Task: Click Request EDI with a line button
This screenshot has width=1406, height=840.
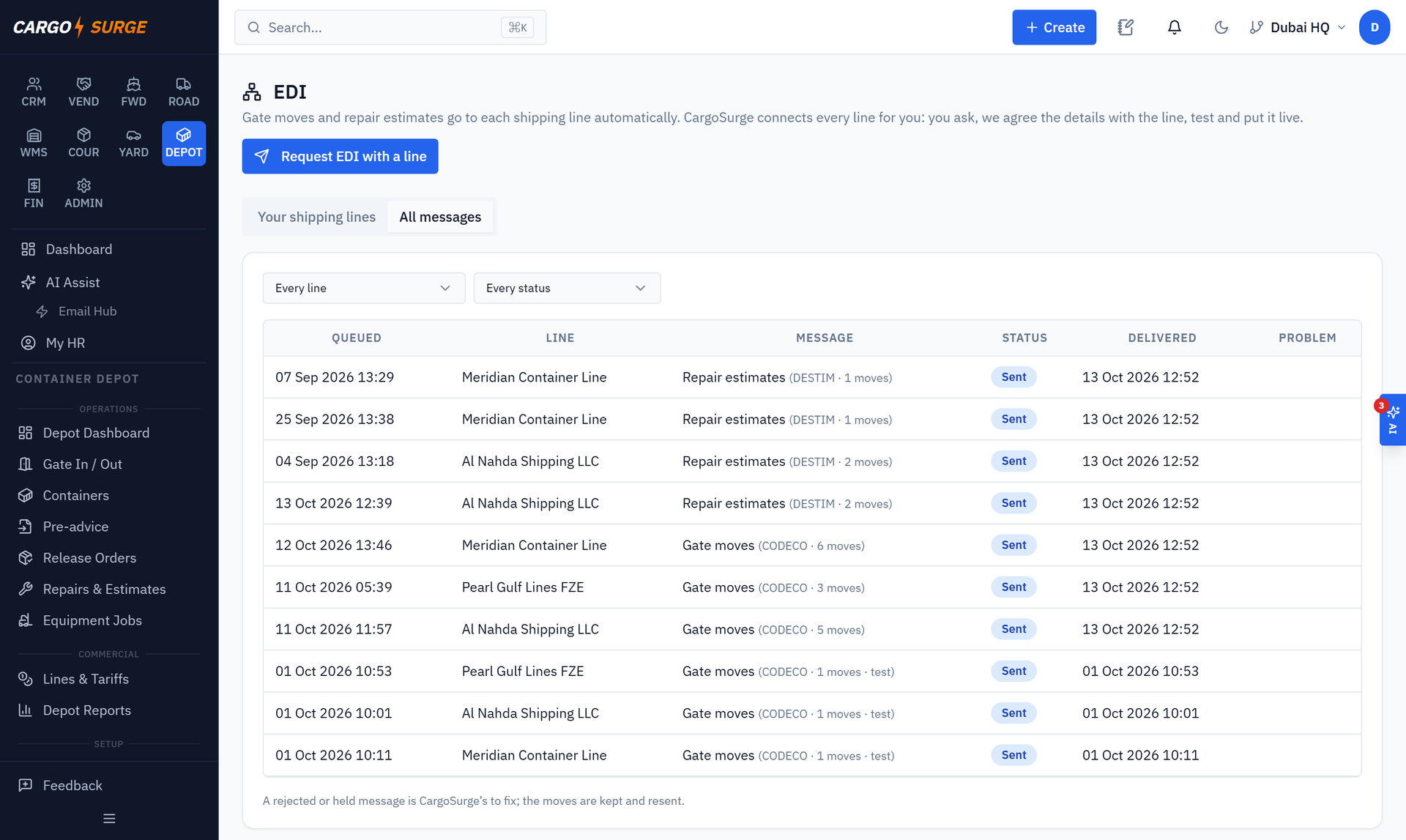Action: click(x=340, y=156)
